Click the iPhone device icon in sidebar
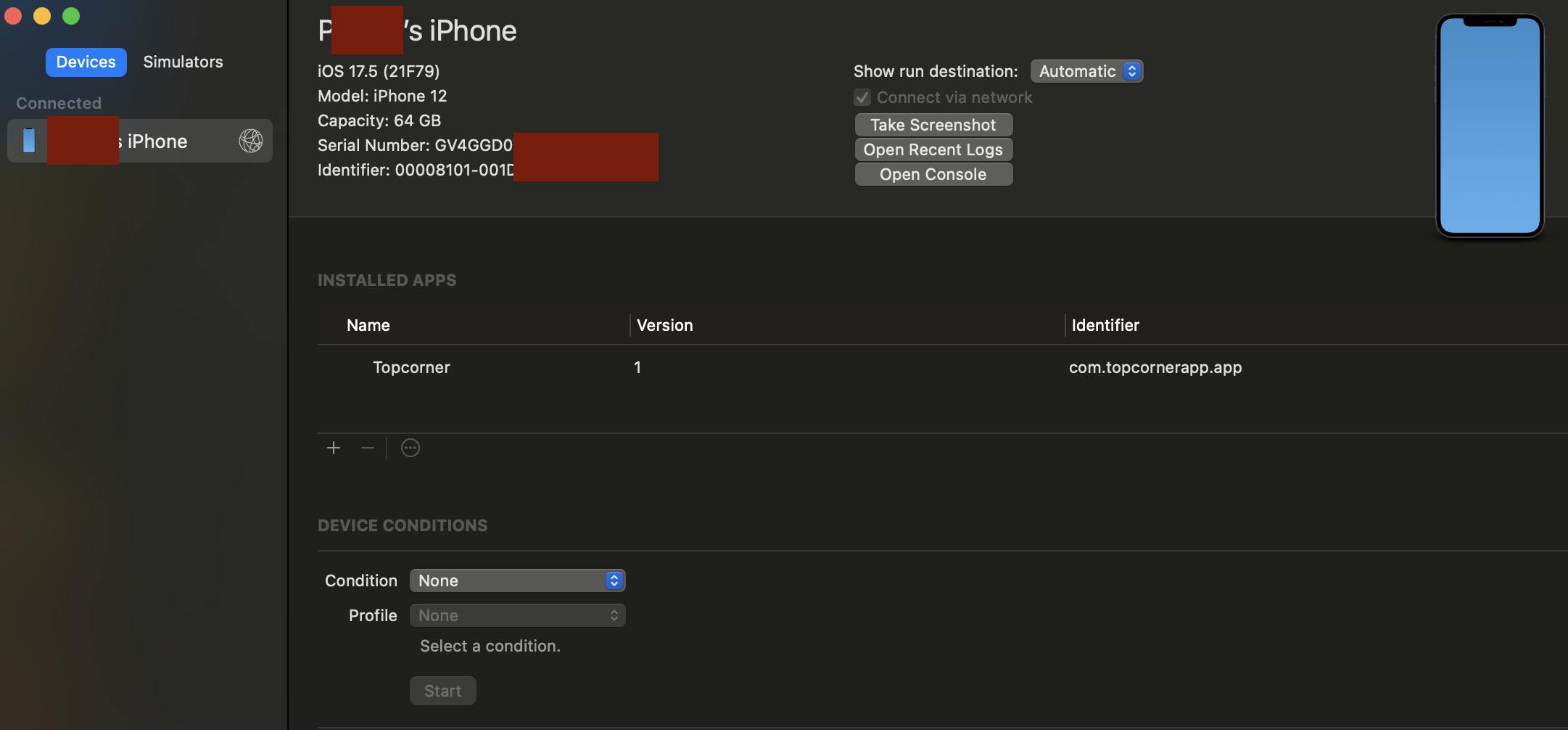1568x730 pixels. coord(29,141)
